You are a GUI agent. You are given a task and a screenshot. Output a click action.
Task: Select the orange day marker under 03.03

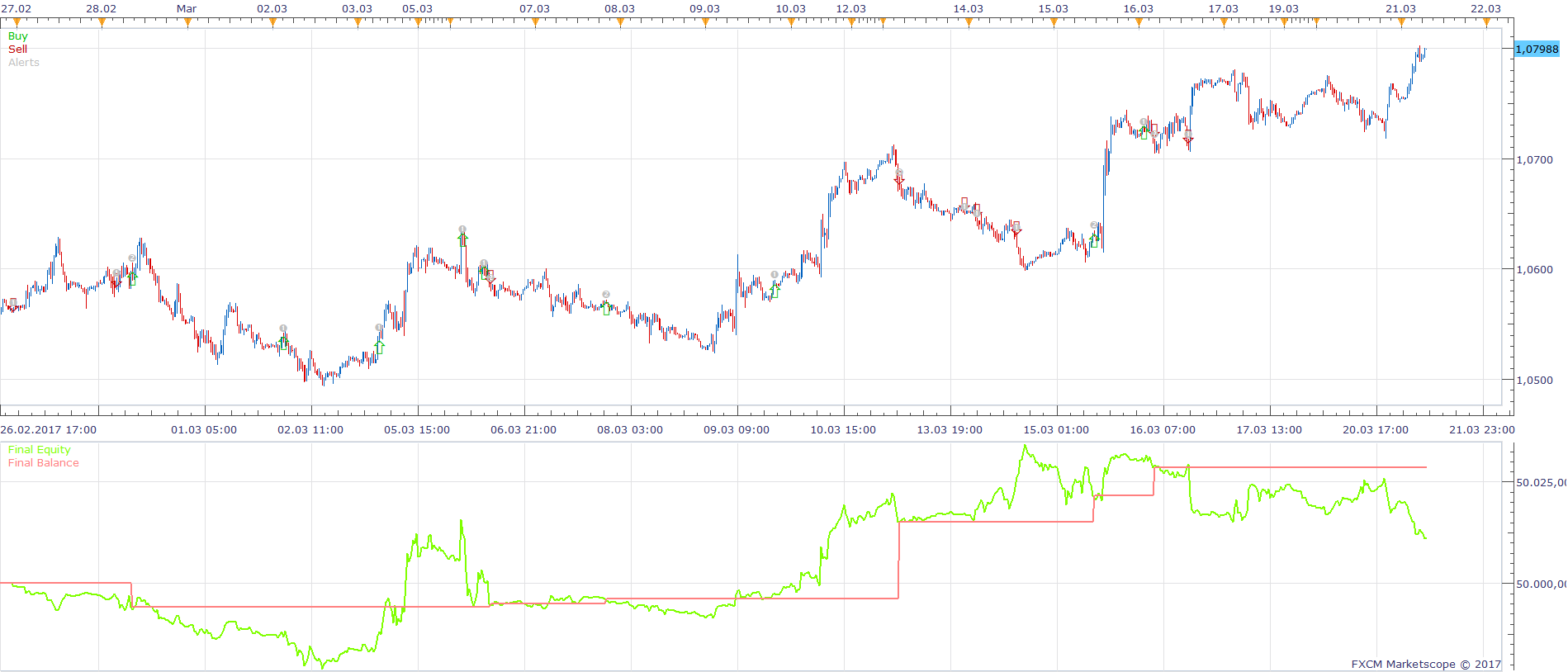point(358,22)
